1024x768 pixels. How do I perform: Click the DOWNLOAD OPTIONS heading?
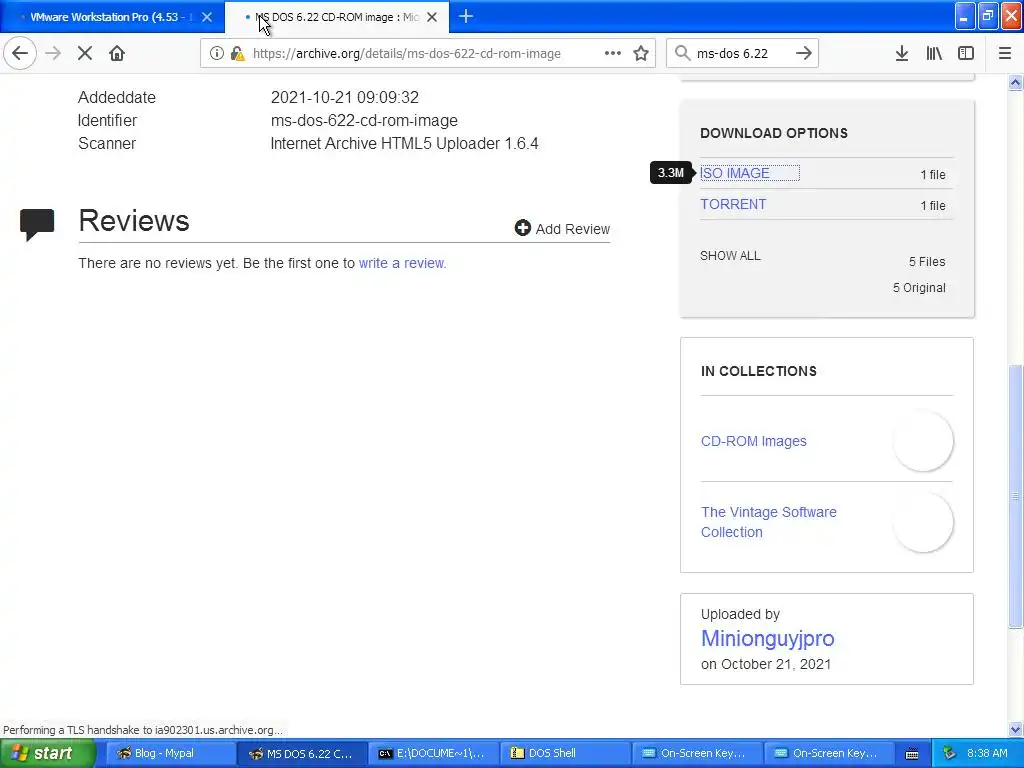coord(774,133)
